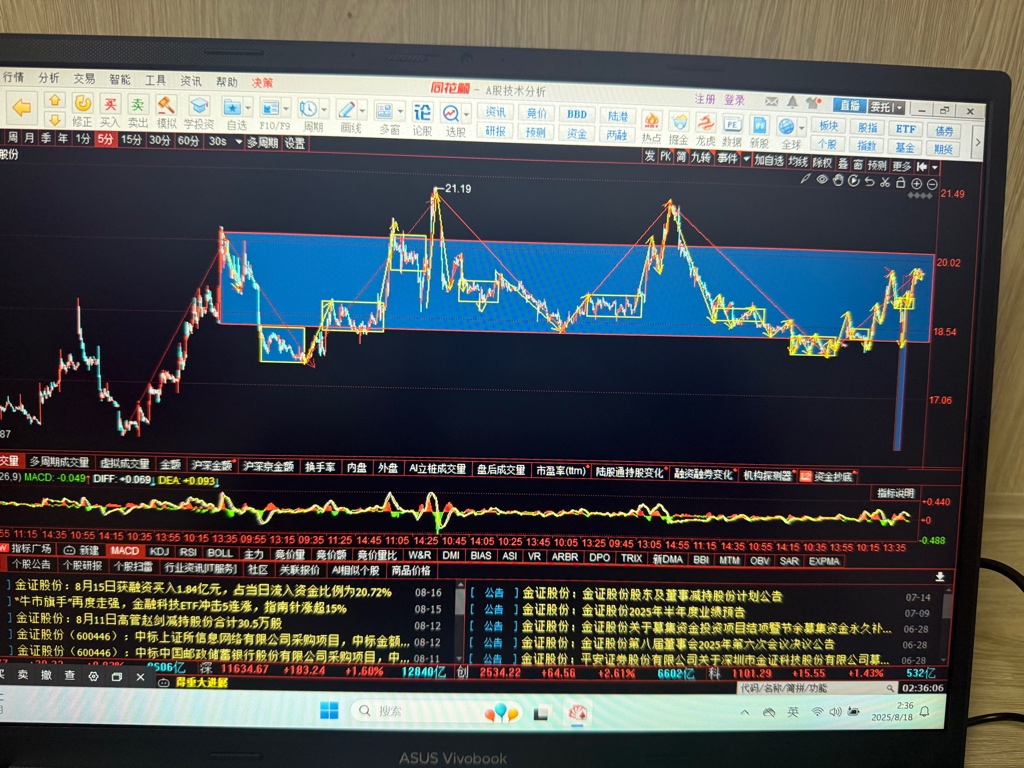Click the scissors icon above chart
Image resolution: width=1024 pixels, height=768 pixels.
pyautogui.click(x=885, y=182)
